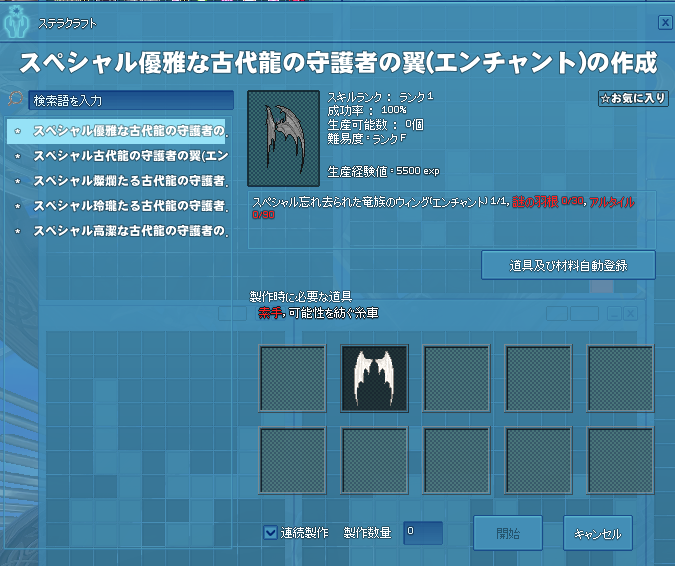Click the キャンセル cancel button
Viewport: 675px width, 566px height.
tap(598, 534)
